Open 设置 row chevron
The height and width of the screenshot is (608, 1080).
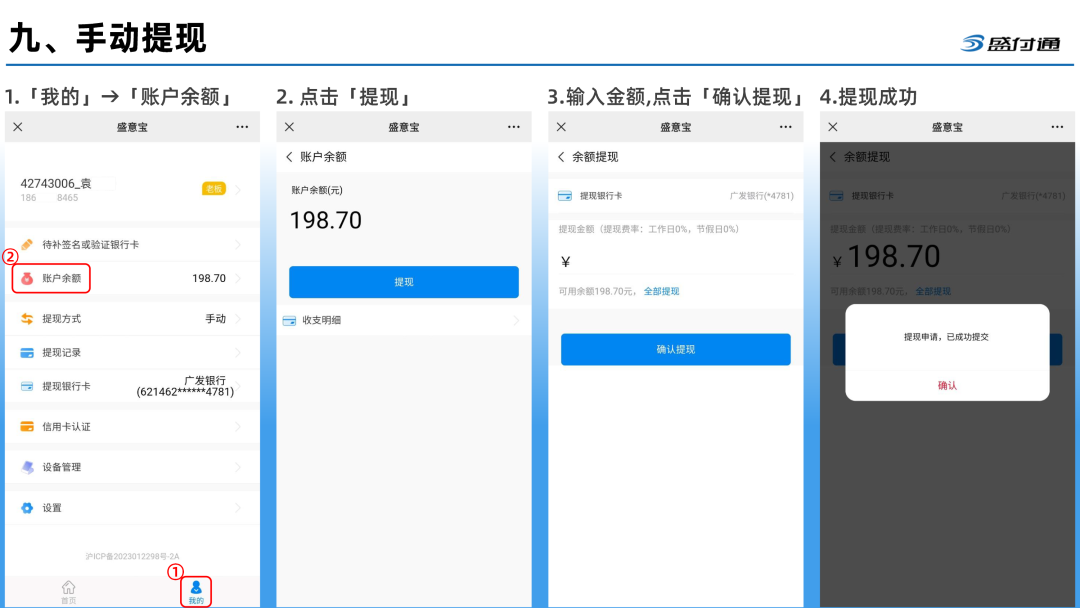pyautogui.click(x=238, y=507)
